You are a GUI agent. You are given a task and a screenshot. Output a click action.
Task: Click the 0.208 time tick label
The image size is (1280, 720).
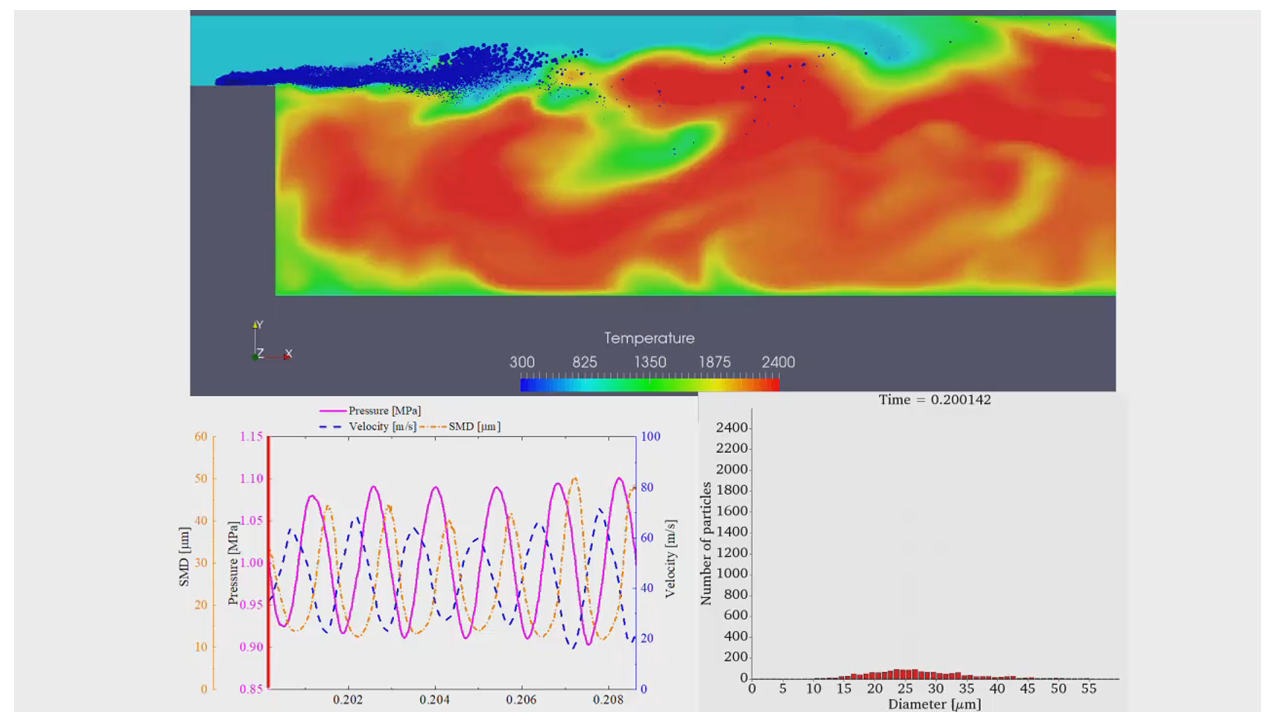(x=609, y=702)
